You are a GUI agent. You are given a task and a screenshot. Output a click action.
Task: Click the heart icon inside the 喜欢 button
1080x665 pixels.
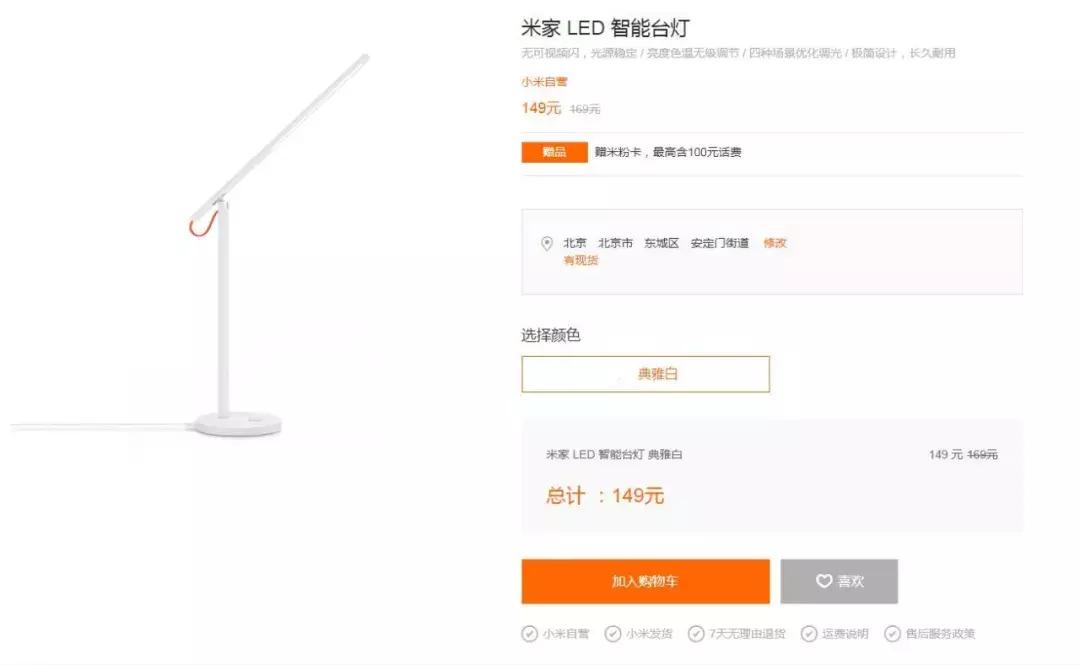click(x=822, y=581)
